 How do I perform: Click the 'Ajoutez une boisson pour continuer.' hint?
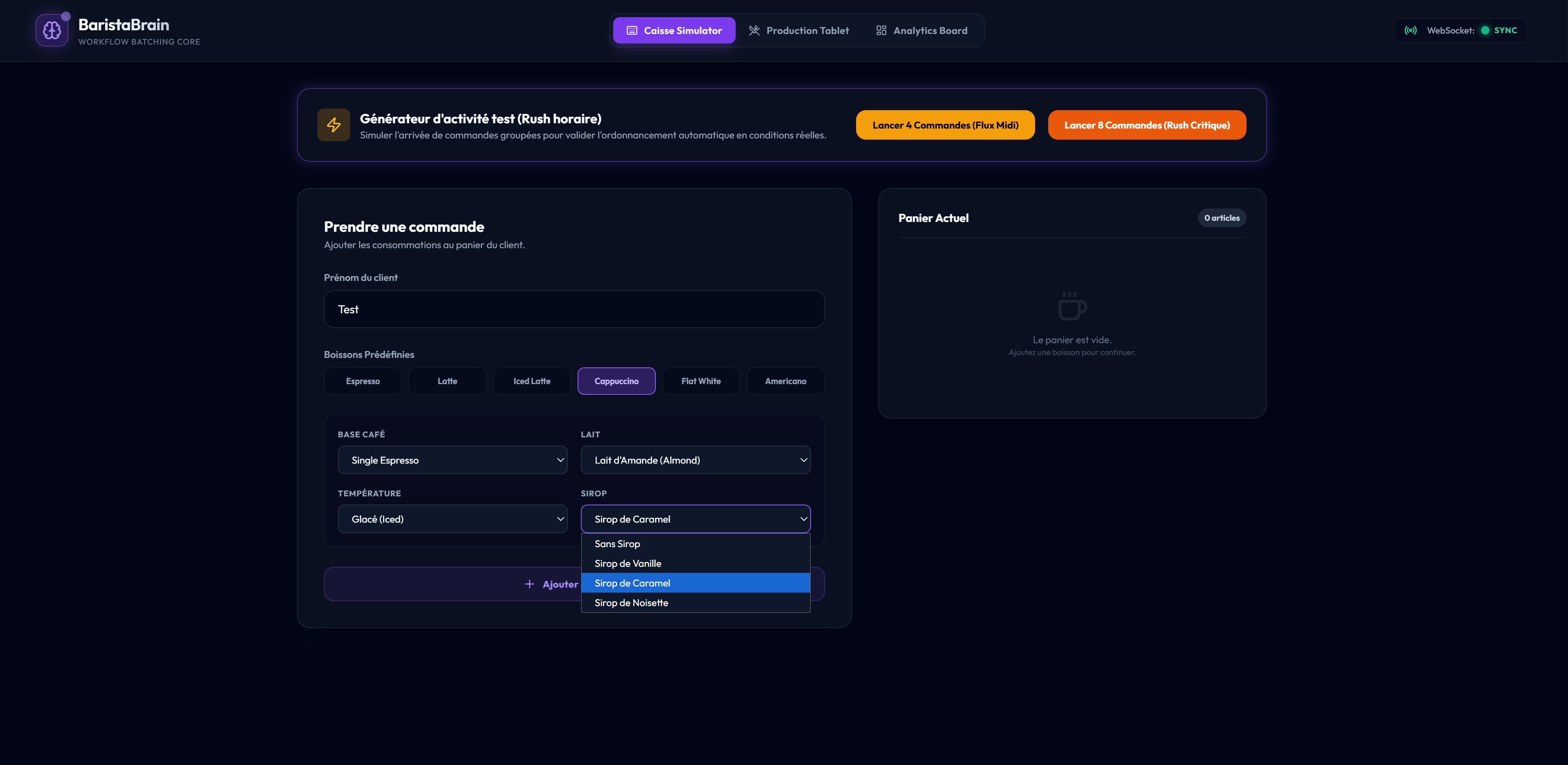coord(1072,352)
